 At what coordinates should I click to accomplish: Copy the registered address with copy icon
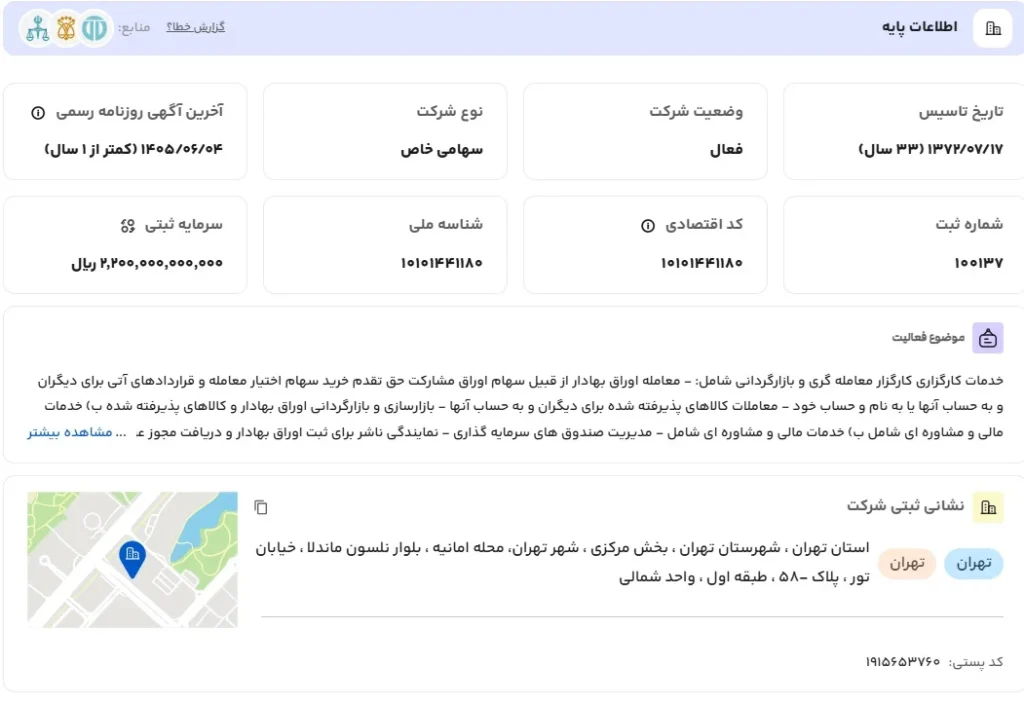point(261,507)
